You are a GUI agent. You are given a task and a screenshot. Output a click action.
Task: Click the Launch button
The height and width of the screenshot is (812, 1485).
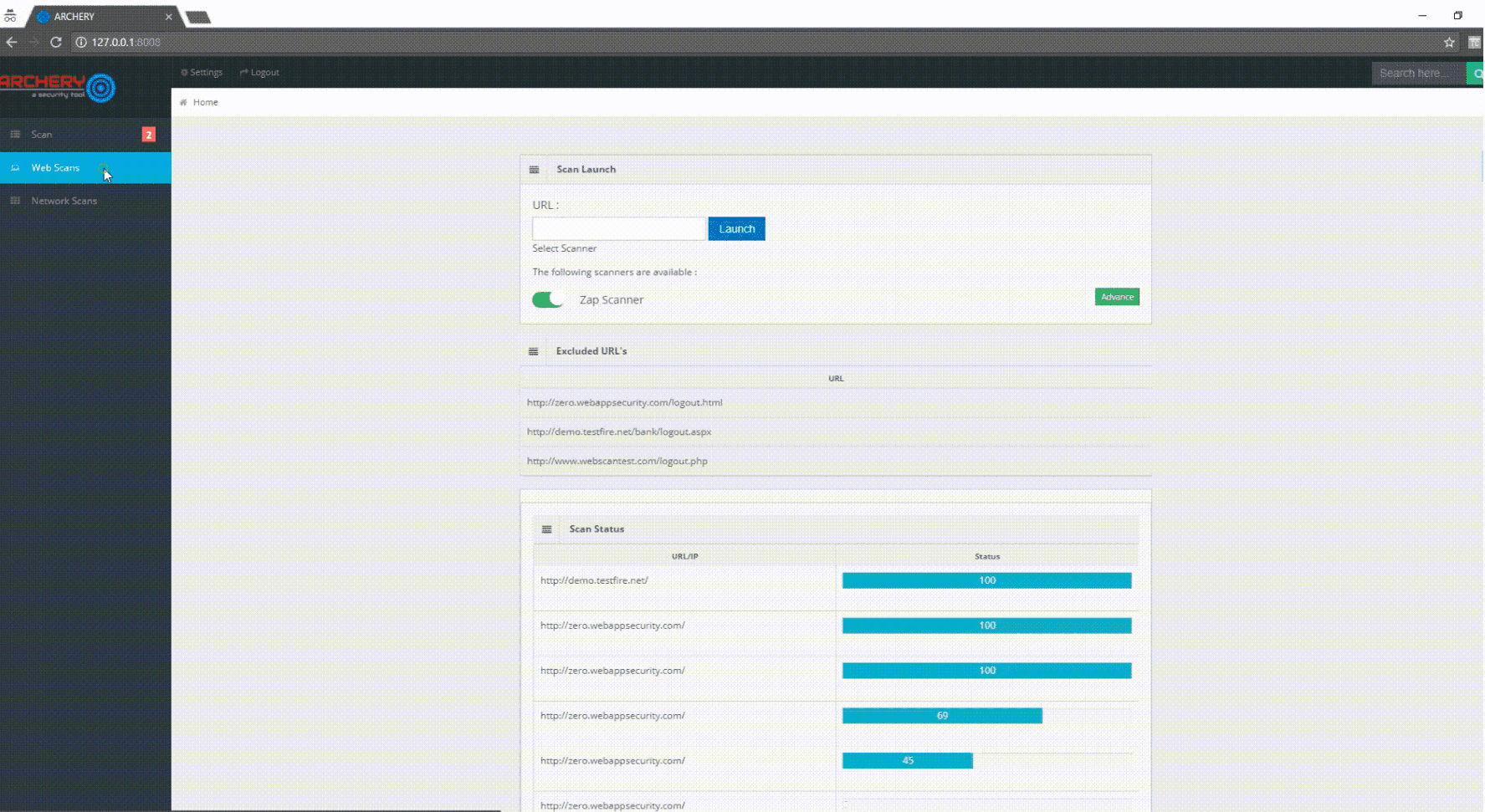point(736,228)
